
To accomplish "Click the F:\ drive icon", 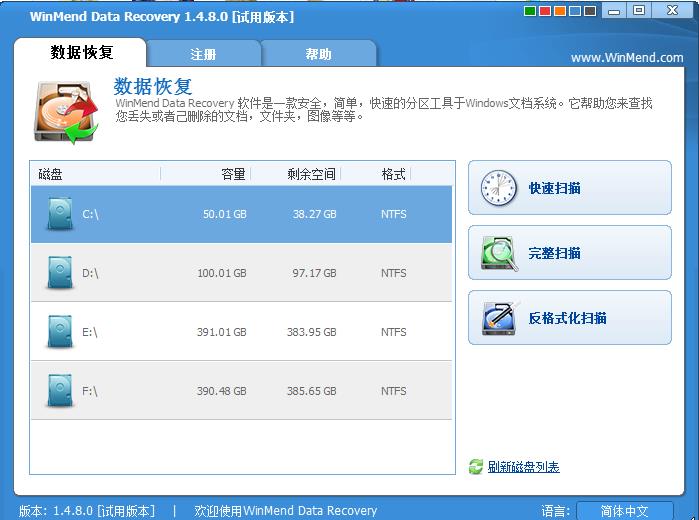I will click(x=60, y=390).
